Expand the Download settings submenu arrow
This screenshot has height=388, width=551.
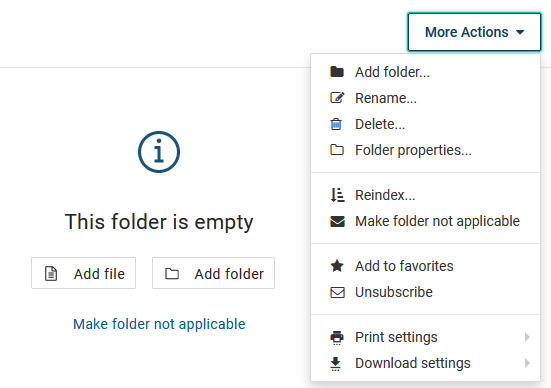[x=527, y=363]
